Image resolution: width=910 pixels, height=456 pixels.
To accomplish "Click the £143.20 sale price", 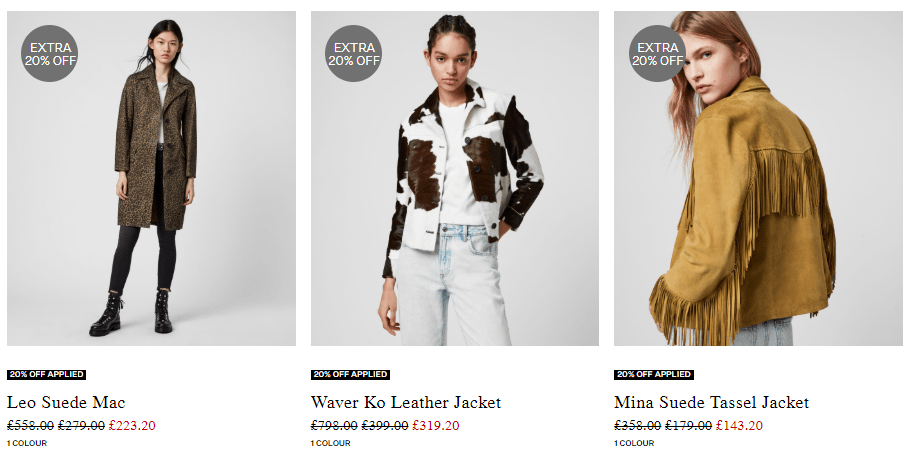I will (739, 426).
